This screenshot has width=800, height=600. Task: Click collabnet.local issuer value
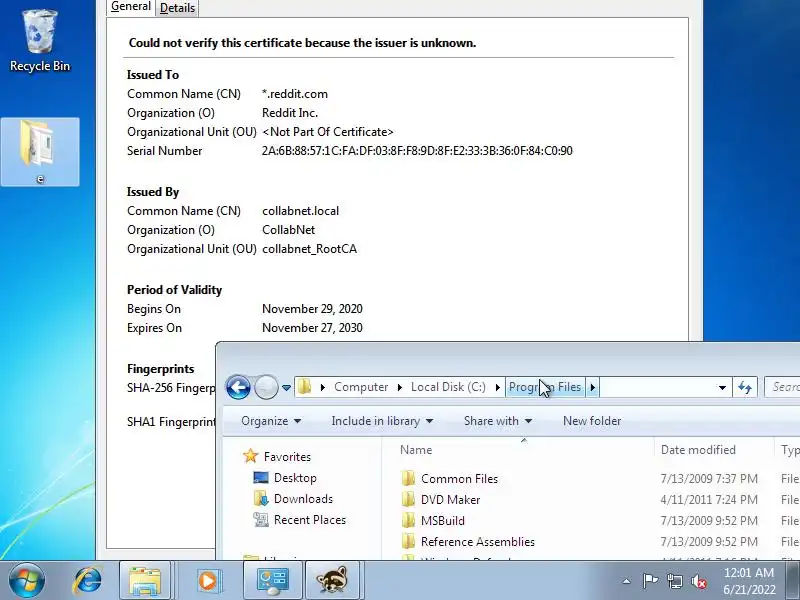(301, 211)
